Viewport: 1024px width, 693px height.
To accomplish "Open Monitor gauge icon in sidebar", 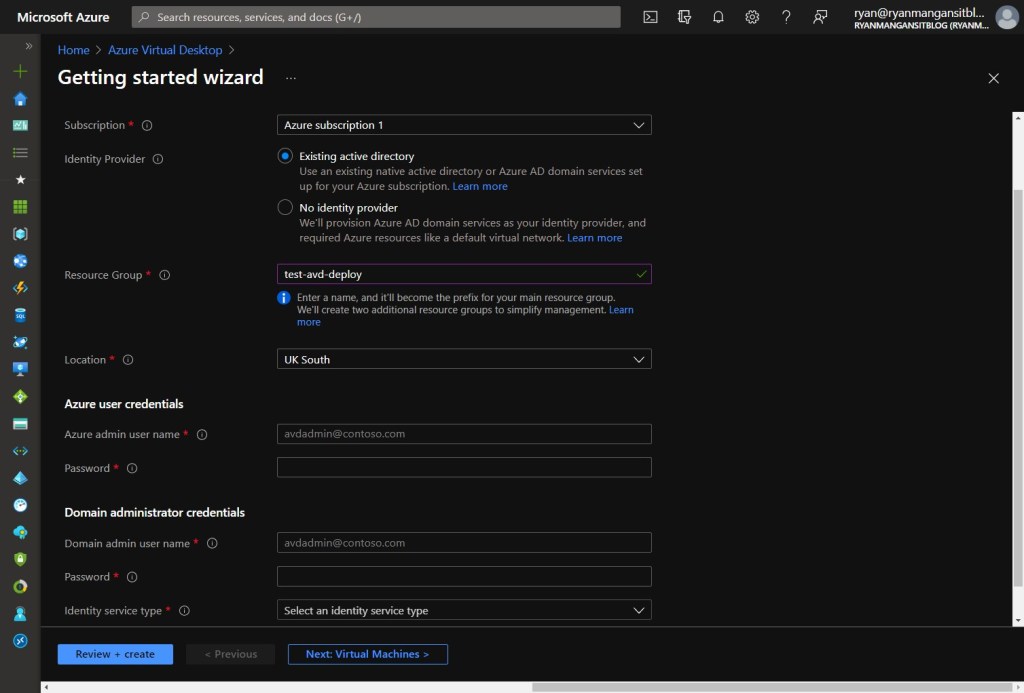I will (20, 505).
